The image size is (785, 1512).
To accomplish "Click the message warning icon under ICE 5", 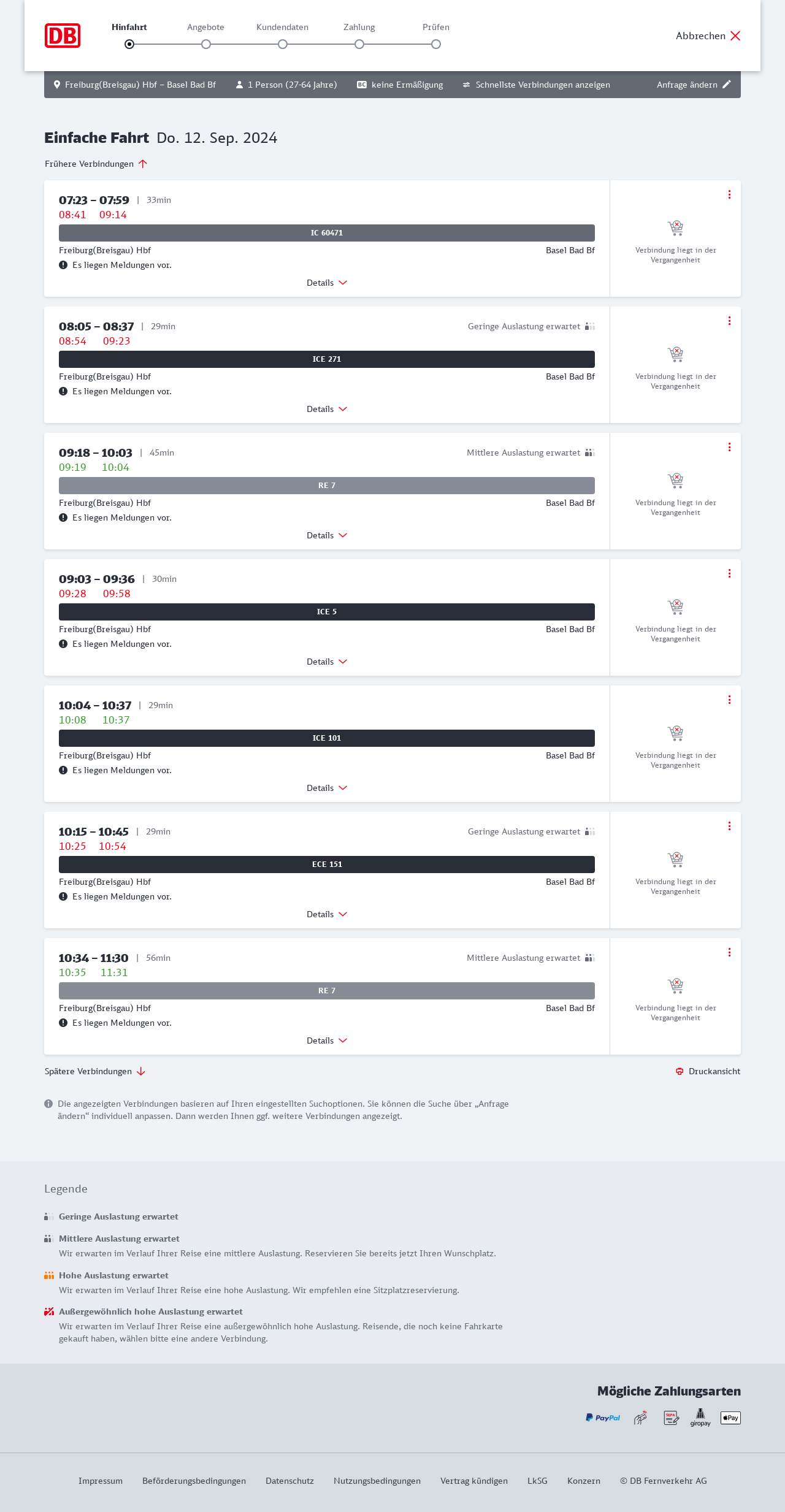I will [x=63, y=644].
